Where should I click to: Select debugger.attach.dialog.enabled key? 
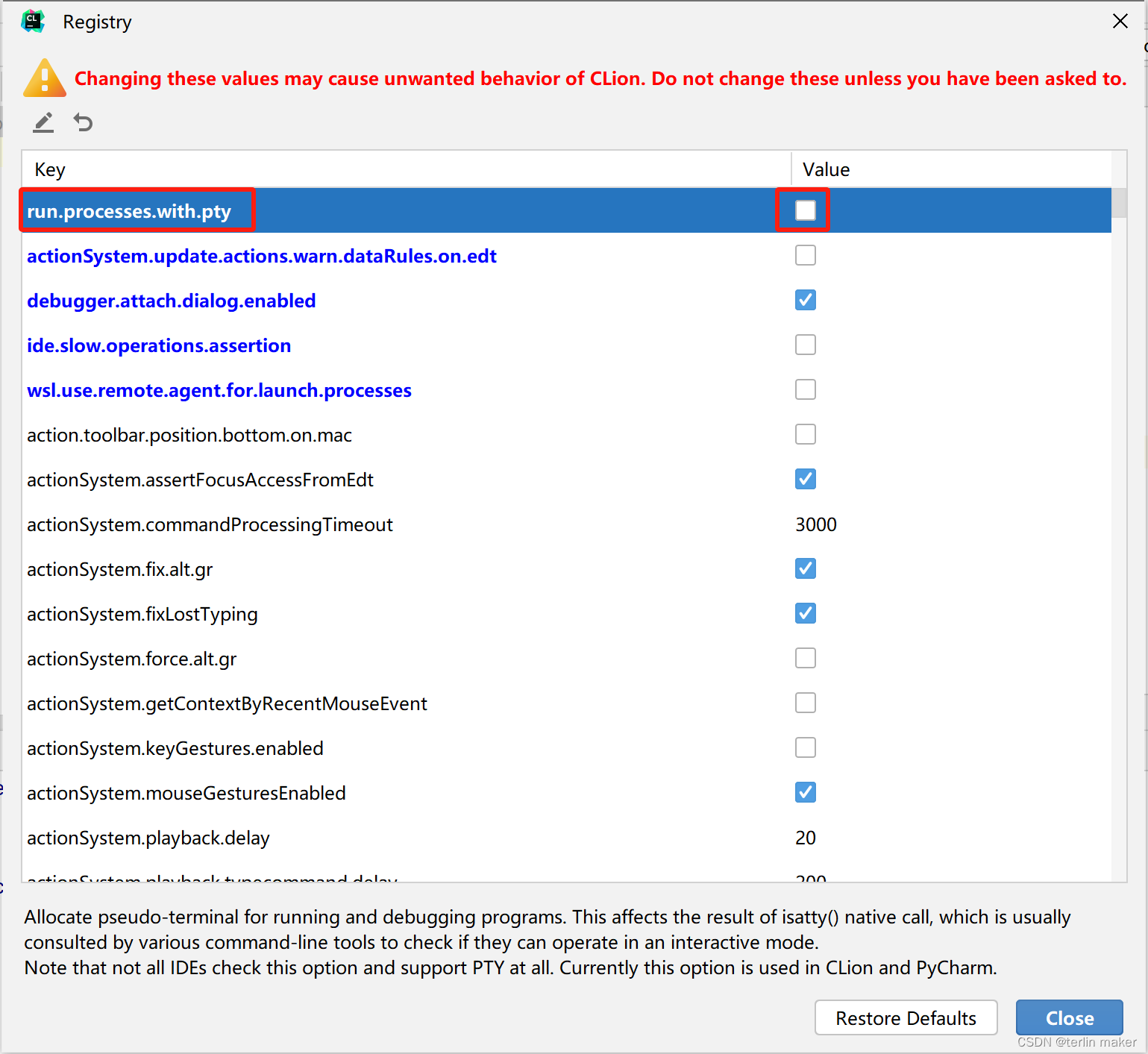[172, 301]
